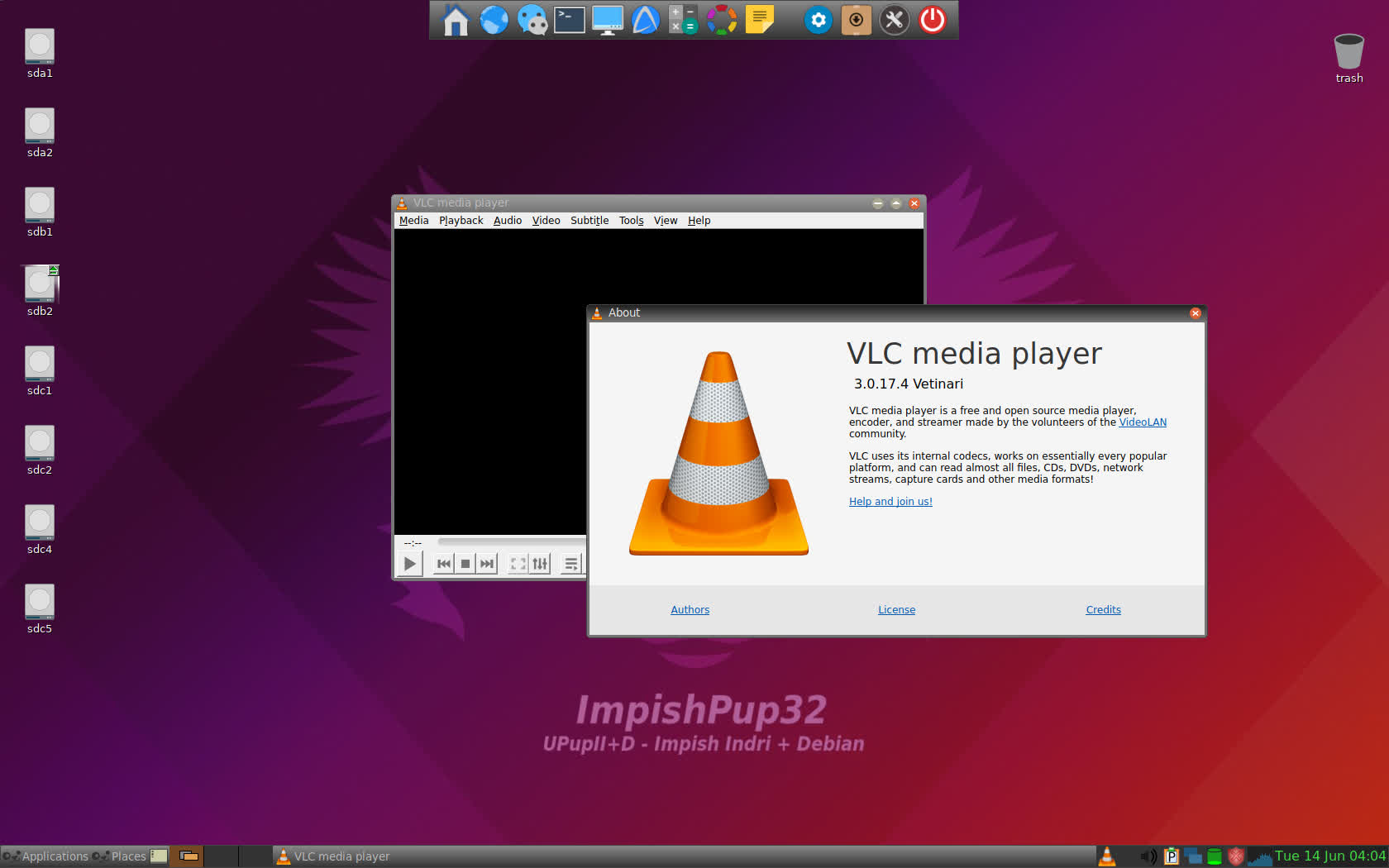Screen dimensions: 1389x868
Task: Open the colorful ring icon in dock
Action: (721, 20)
